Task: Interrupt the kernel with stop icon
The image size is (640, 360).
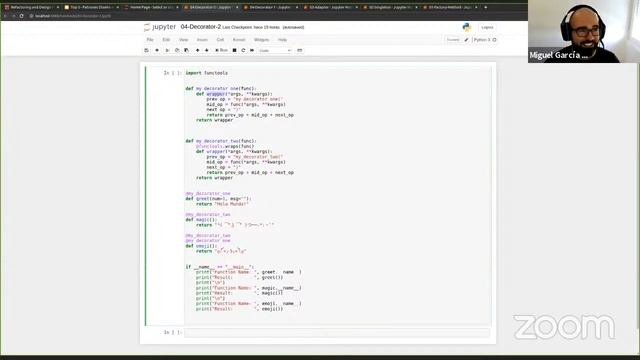Action: (x=234, y=50)
